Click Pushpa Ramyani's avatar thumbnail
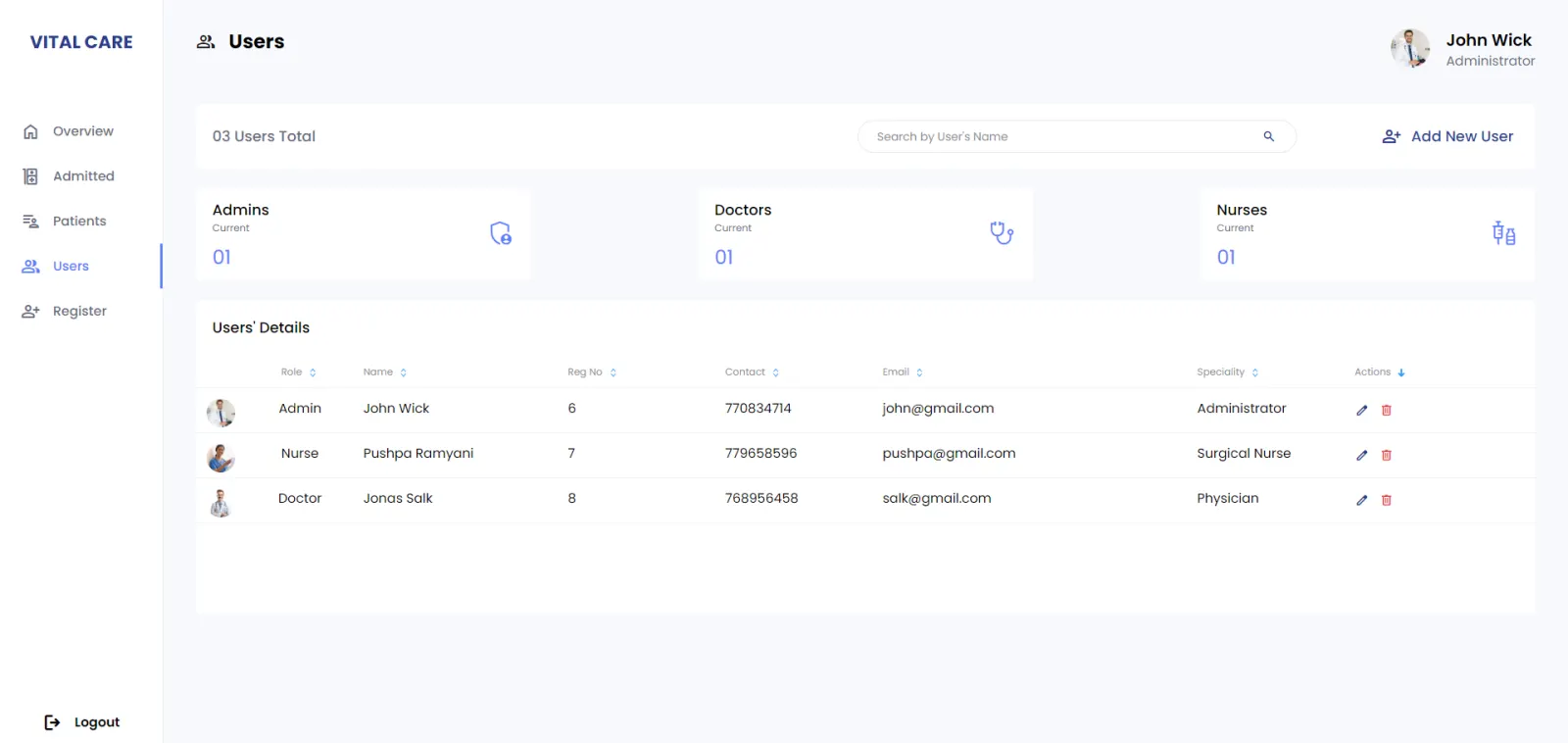 pos(220,458)
